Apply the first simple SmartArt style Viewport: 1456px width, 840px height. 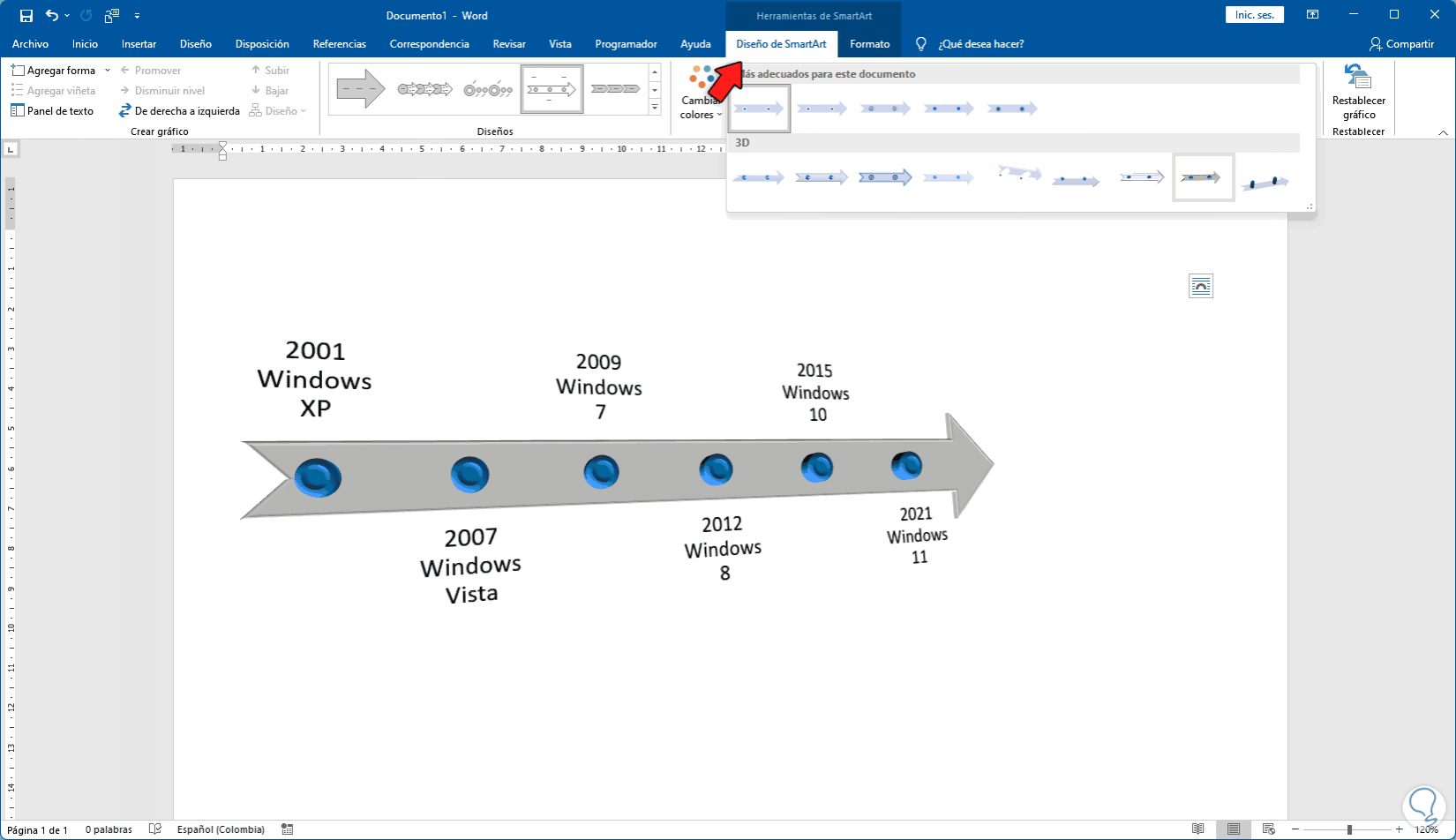point(759,109)
